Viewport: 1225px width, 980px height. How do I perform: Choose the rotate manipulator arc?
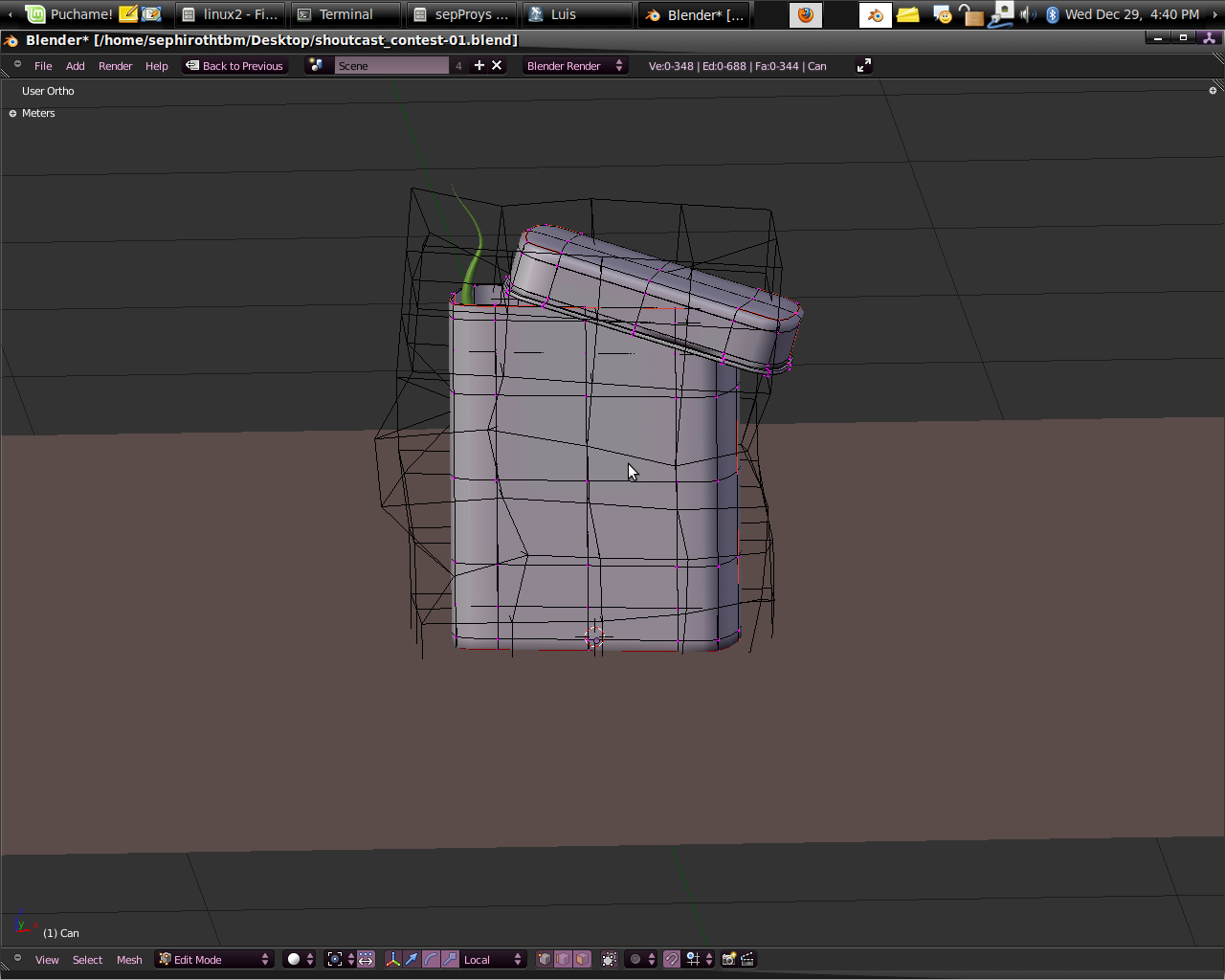(x=431, y=959)
